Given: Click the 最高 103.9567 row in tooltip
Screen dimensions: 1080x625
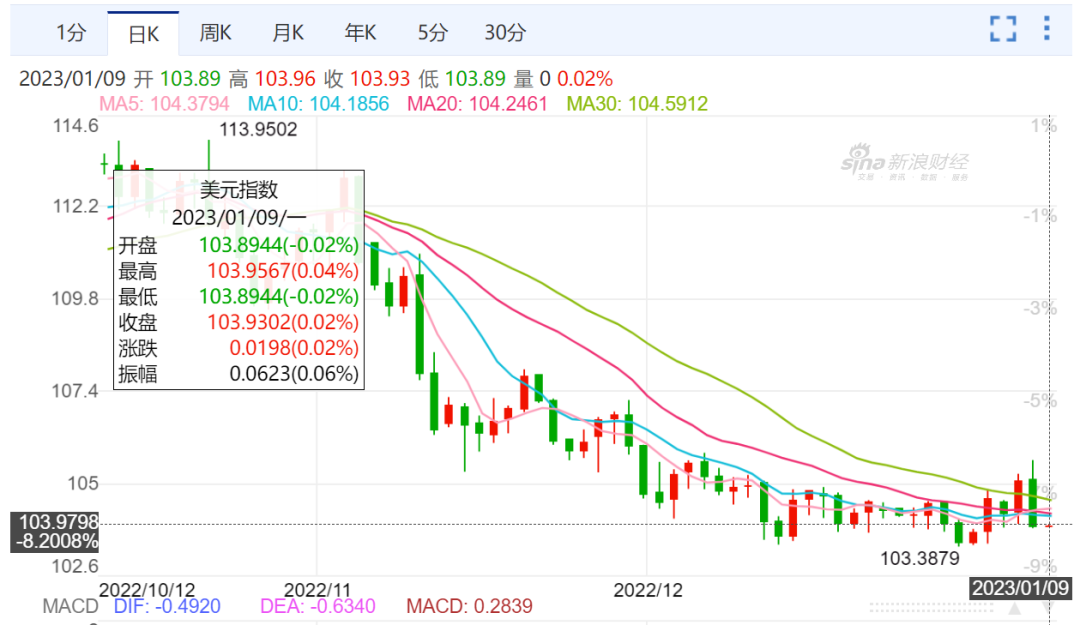Looking at the screenshot, I should [x=238, y=271].
